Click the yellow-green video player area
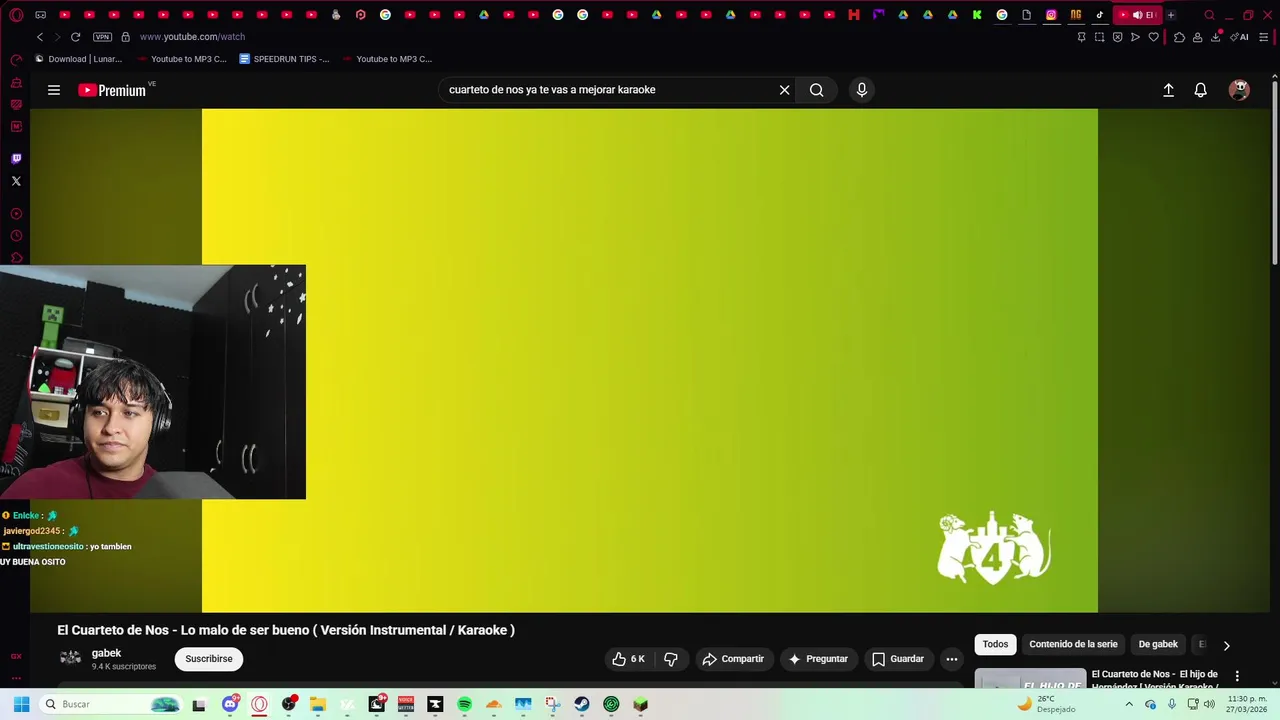This screenshot has height=720, width=1280. click(650, 360)
